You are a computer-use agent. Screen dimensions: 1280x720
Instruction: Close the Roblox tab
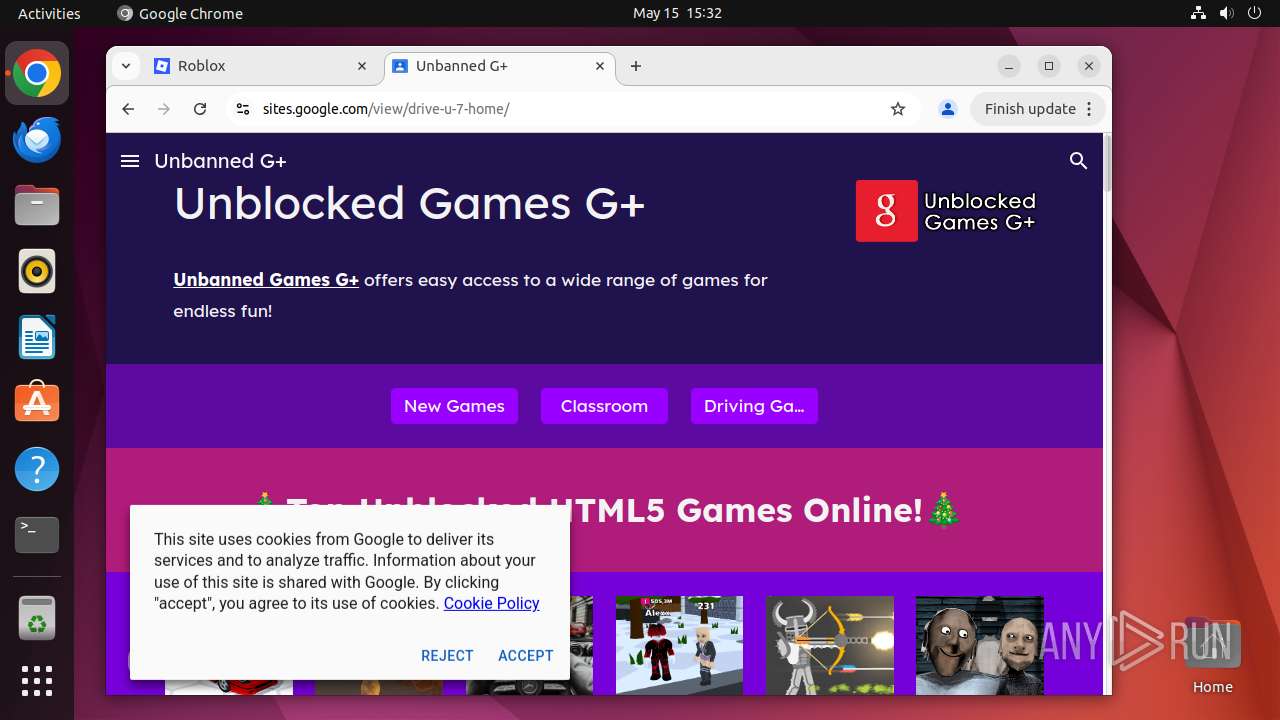[362, 66]
